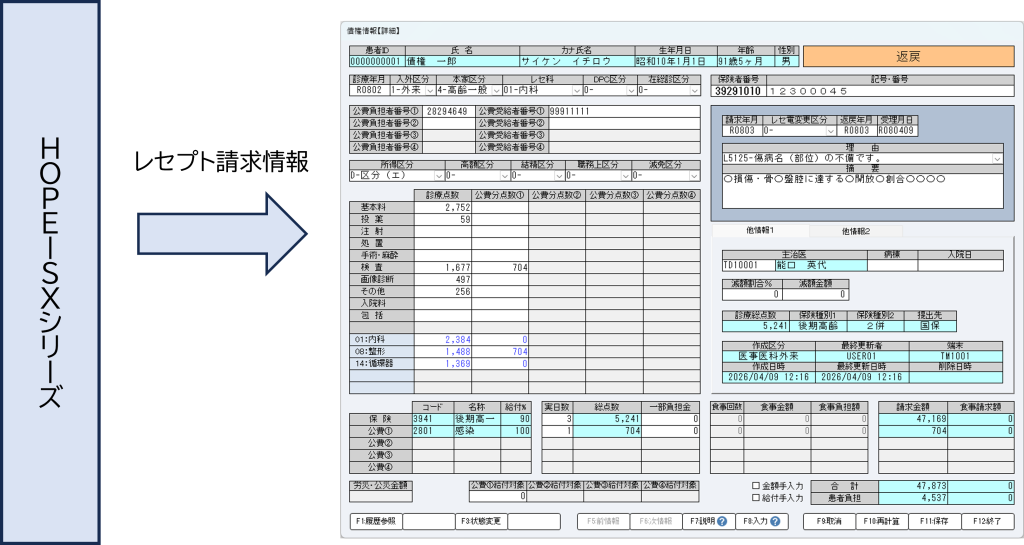This screenshot has height=545, width=1024.
Task: Click the F12:終了 button
Action: (x=987, y=522)
